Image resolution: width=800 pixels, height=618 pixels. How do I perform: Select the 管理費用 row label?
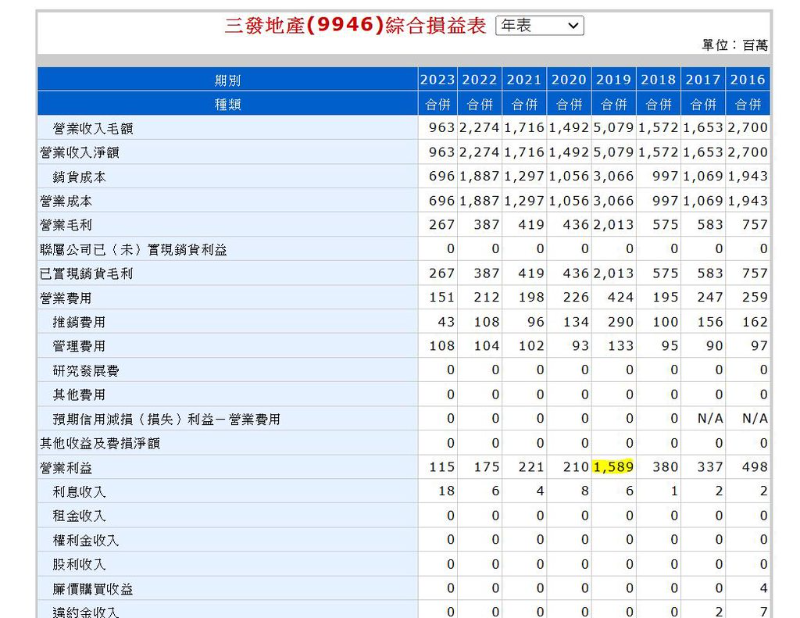tap(79, 346)
